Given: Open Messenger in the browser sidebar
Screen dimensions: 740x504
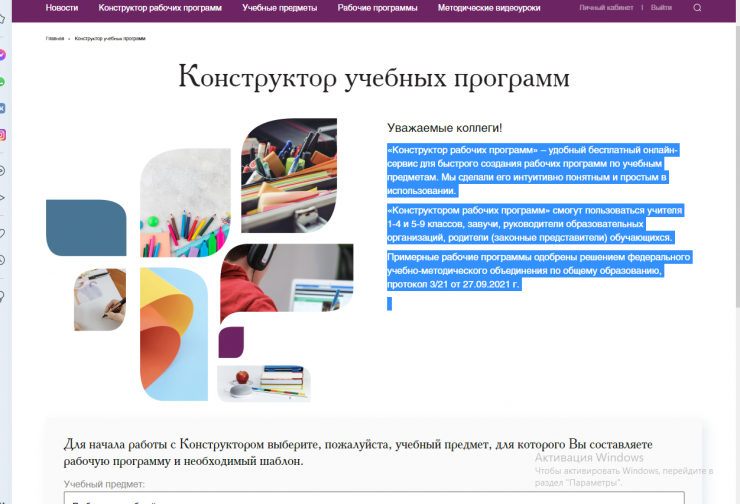Looking at the screenshot, I should [x=3, y=55].
